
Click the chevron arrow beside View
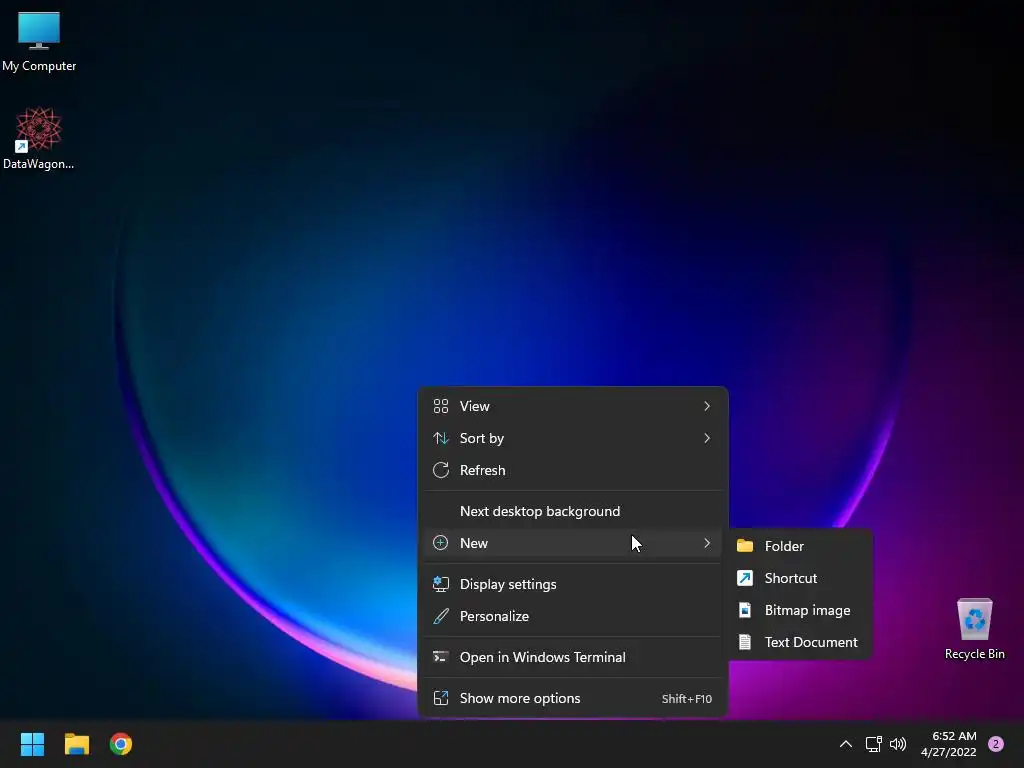coord(707,406)
